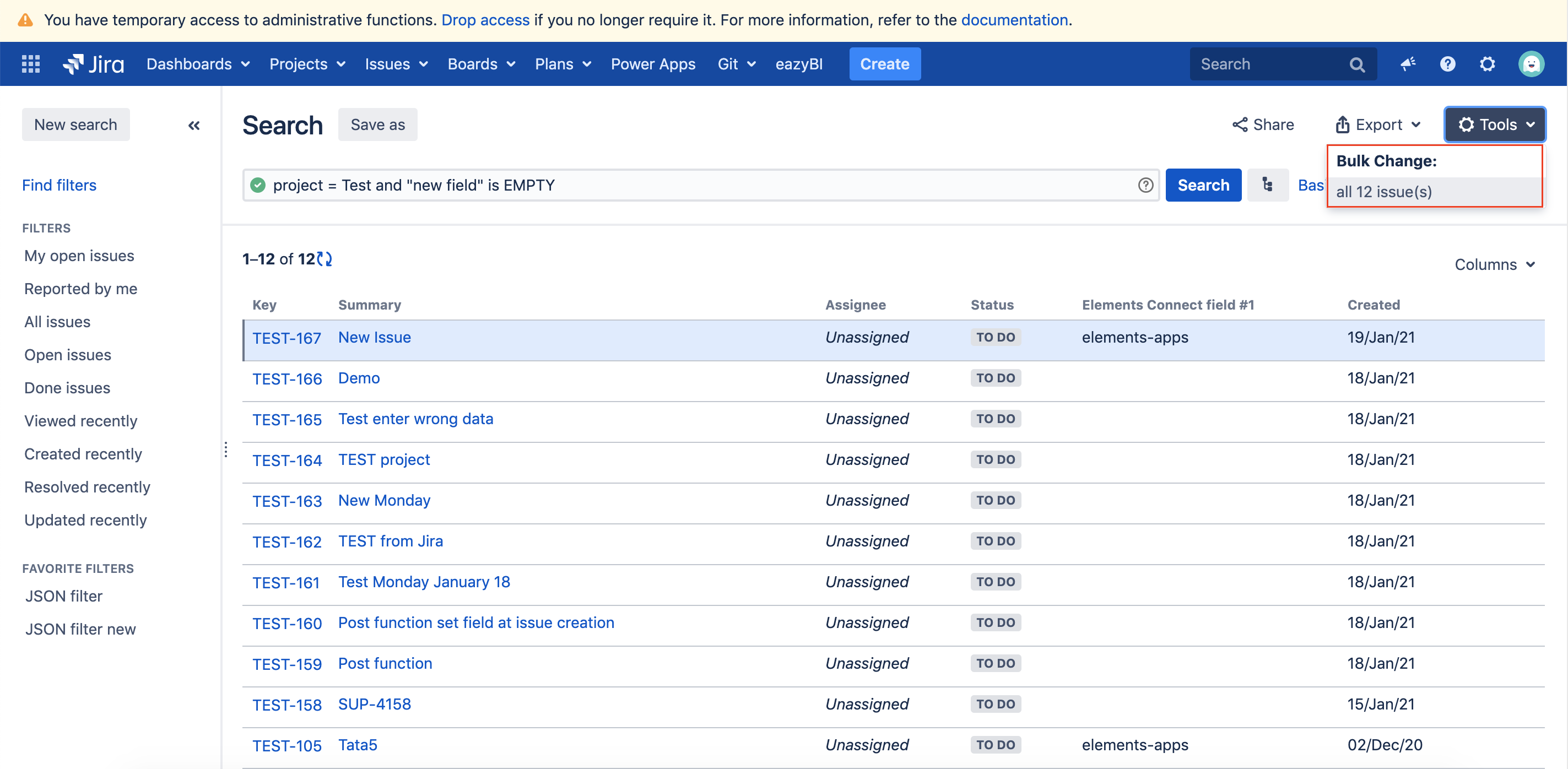The image size is (1568, 769).
Task: Open the Export dropdown
Action: (x=1378, y=124)
